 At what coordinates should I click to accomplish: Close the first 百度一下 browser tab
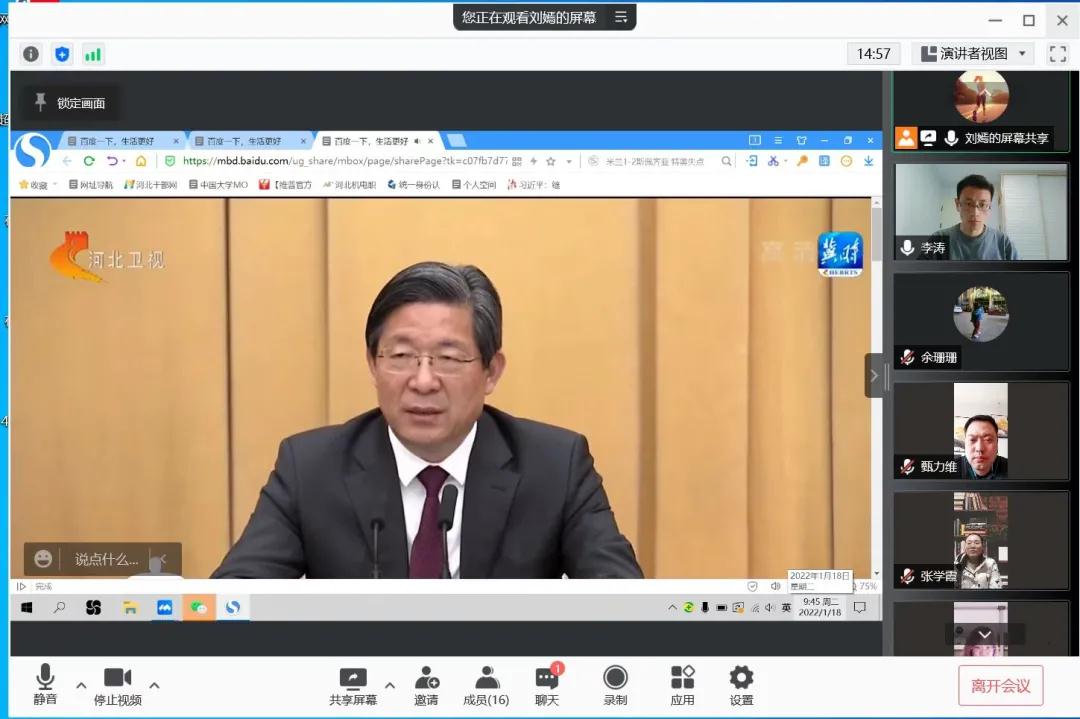pos(176,141)
